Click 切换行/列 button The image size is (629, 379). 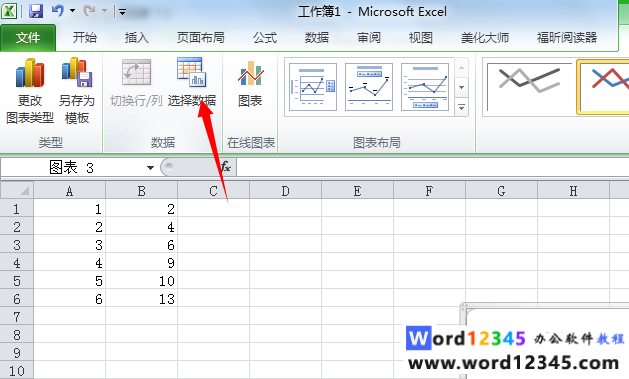pos(136,83)
